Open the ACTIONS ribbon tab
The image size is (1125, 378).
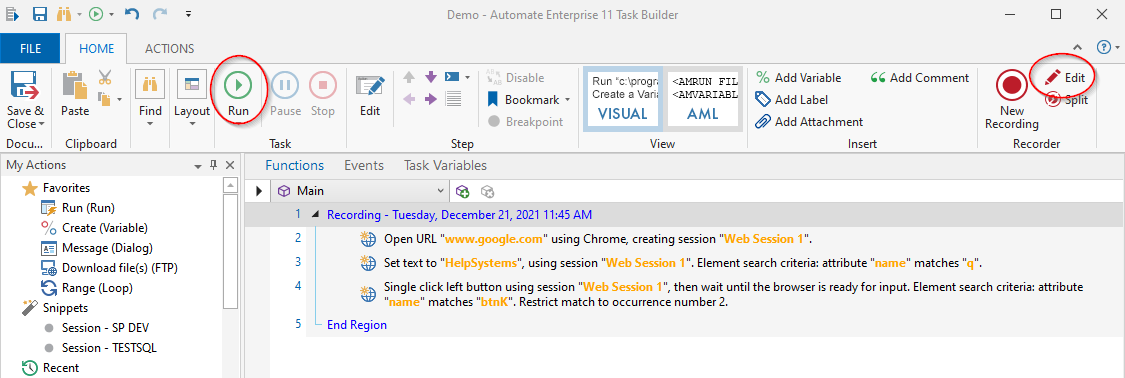(x=169, y=49)
